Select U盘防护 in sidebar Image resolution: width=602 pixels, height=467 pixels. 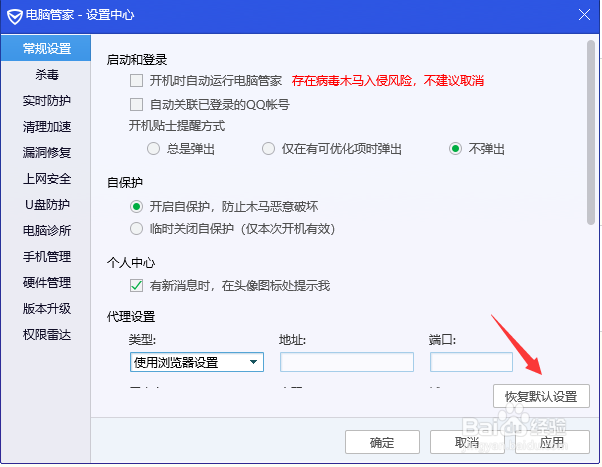(46, 205)
